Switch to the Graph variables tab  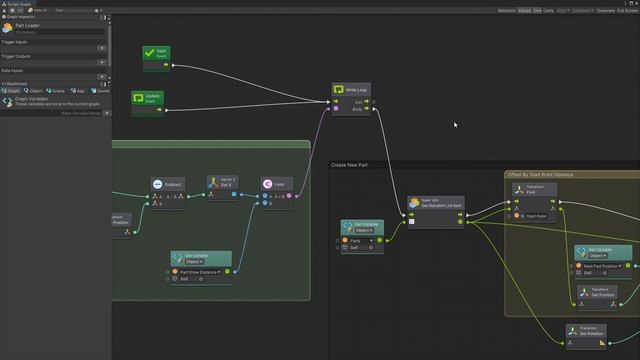tap(11, 91)
